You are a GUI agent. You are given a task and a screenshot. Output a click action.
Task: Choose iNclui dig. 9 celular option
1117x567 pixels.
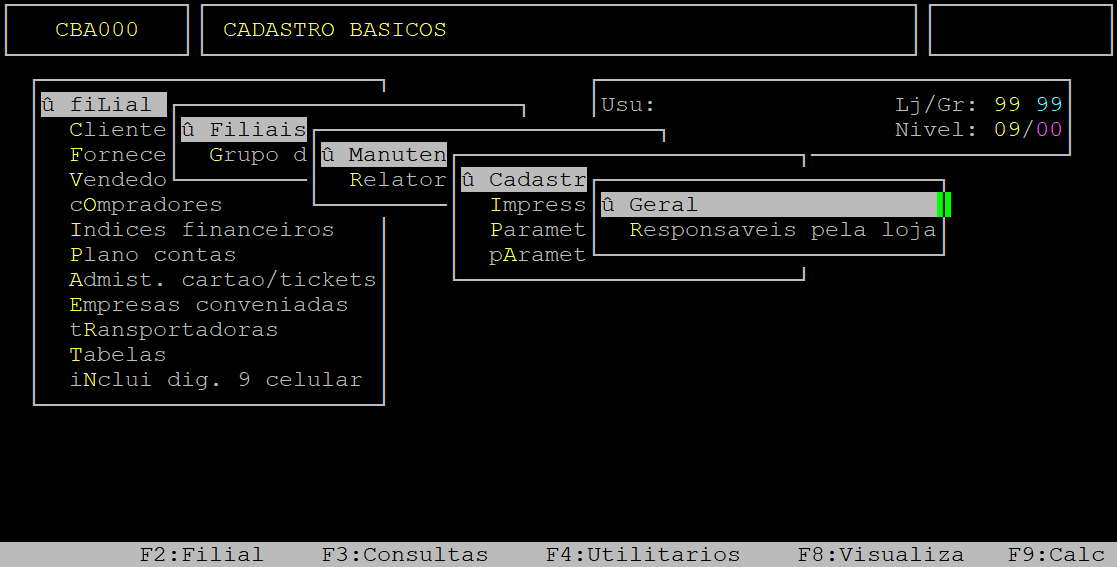coord(215,380)
